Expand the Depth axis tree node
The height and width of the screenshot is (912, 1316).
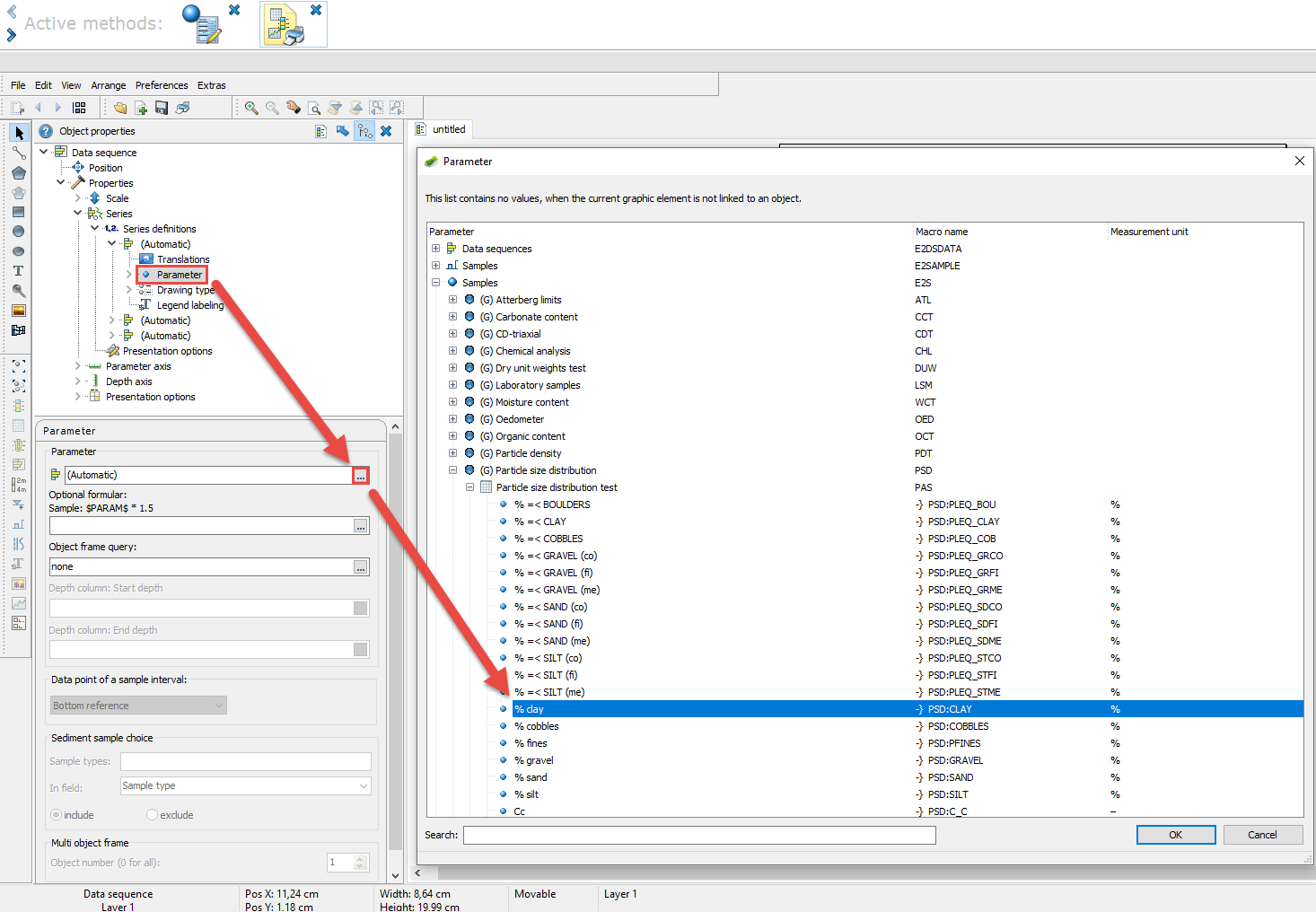[x=77, y=381]
